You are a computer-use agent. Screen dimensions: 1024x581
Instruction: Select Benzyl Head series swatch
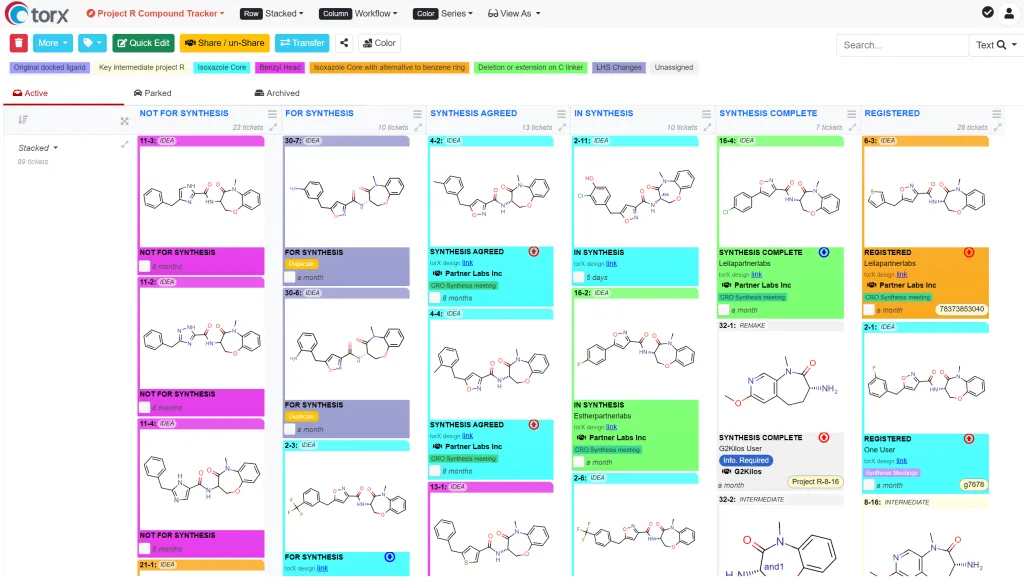[x=280, y=67]
